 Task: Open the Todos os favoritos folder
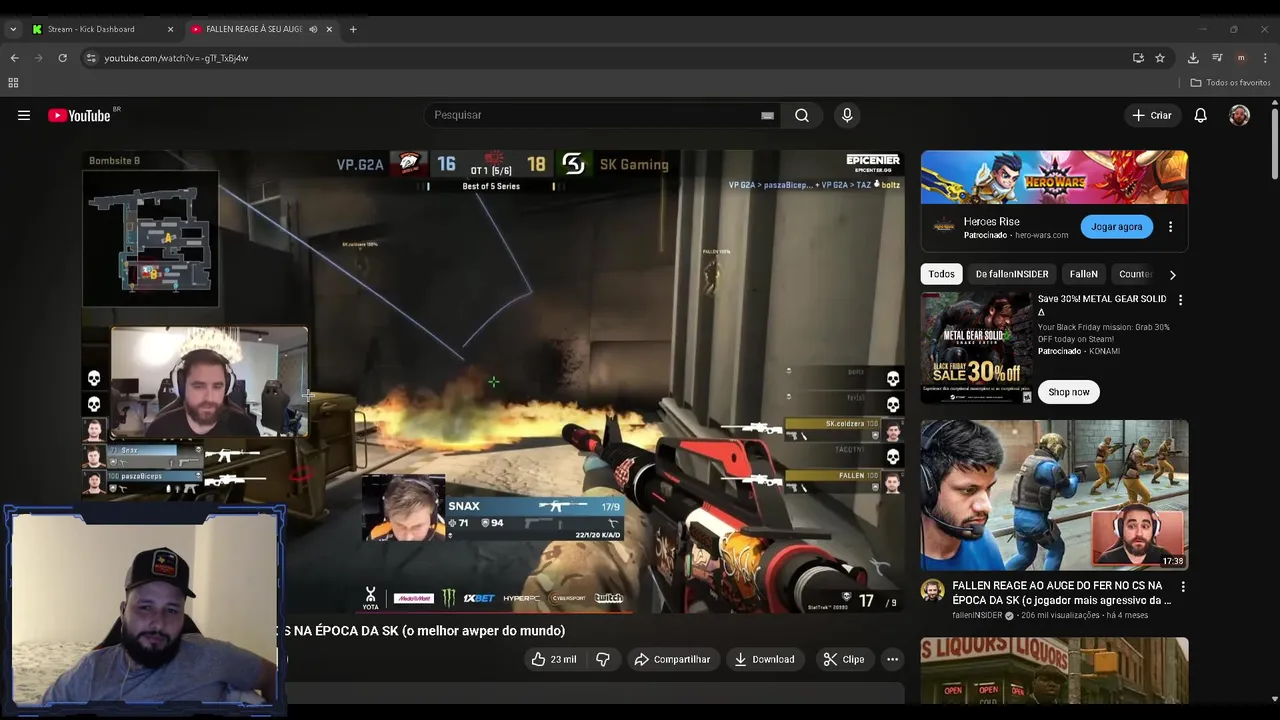[x=1230, y=83]
